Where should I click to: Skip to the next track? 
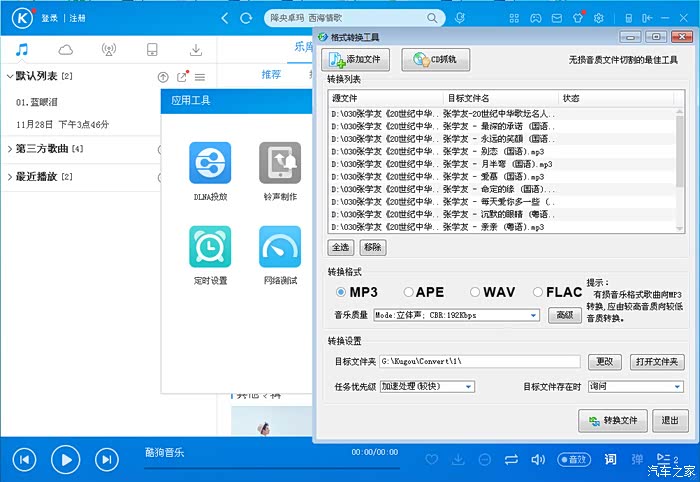click(x=106, y=459)
